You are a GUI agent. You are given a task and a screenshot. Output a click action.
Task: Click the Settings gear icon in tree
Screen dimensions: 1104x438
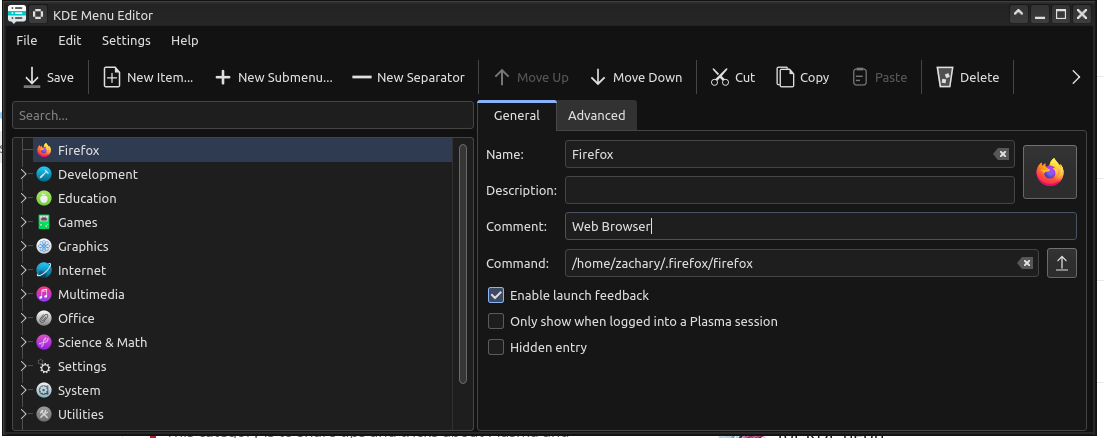44,367
